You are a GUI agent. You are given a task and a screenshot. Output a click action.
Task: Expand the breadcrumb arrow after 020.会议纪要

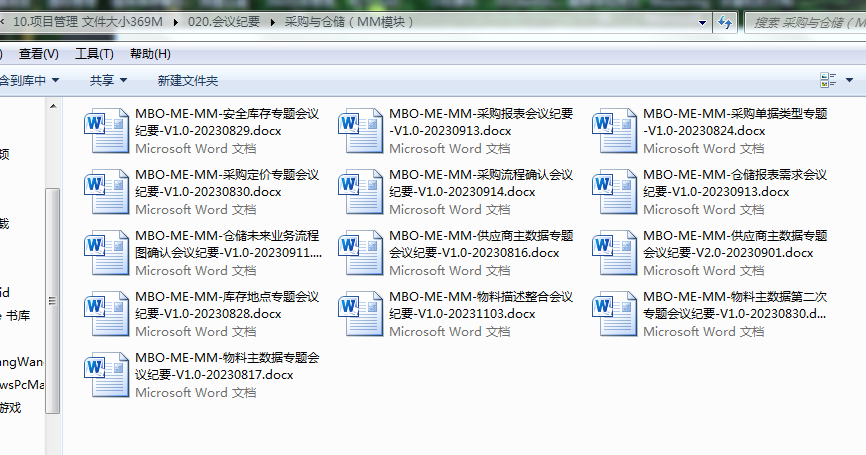(274, 21)
